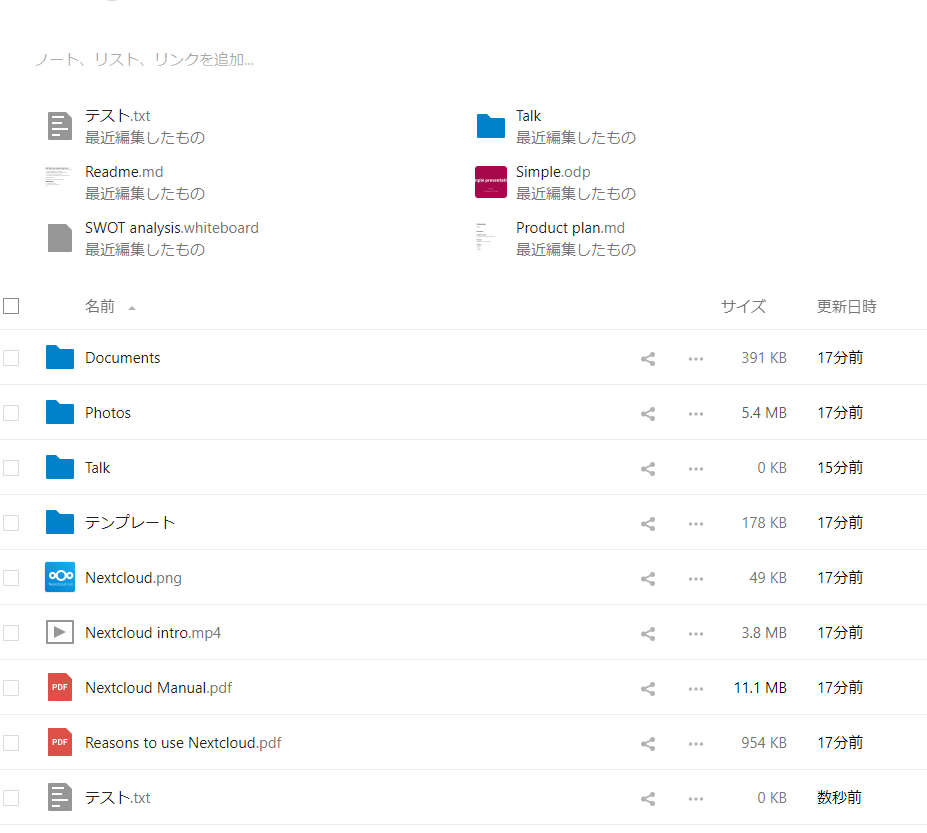Share the Nextcloud Manual.pdf file

point(648,688)
